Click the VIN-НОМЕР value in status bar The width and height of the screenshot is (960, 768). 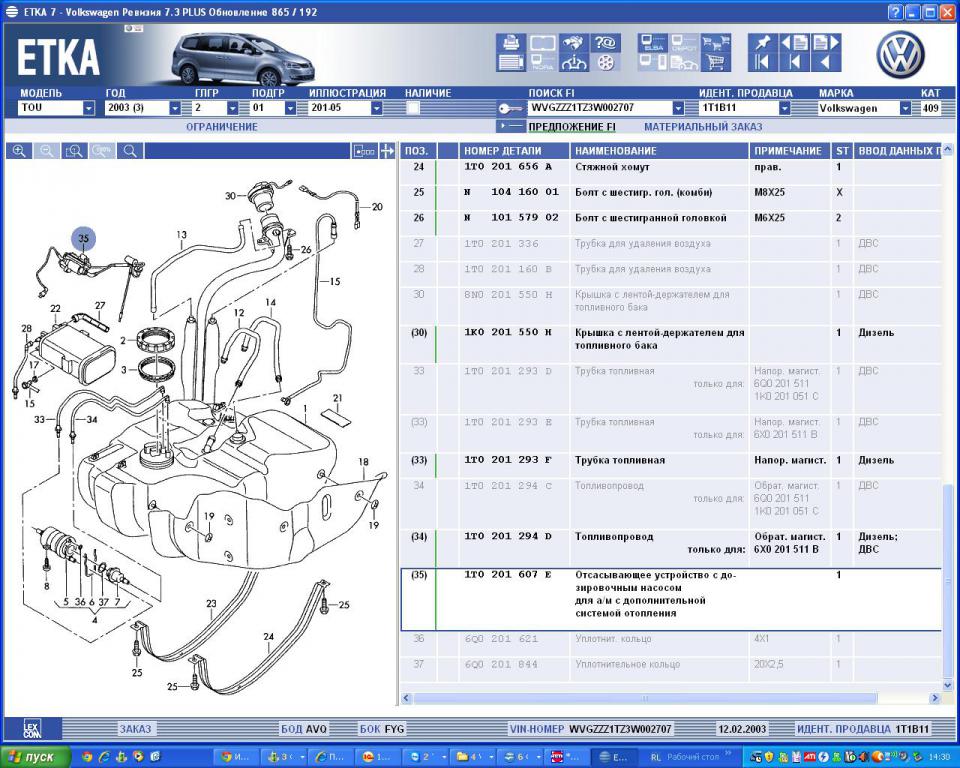pos(620,729)
